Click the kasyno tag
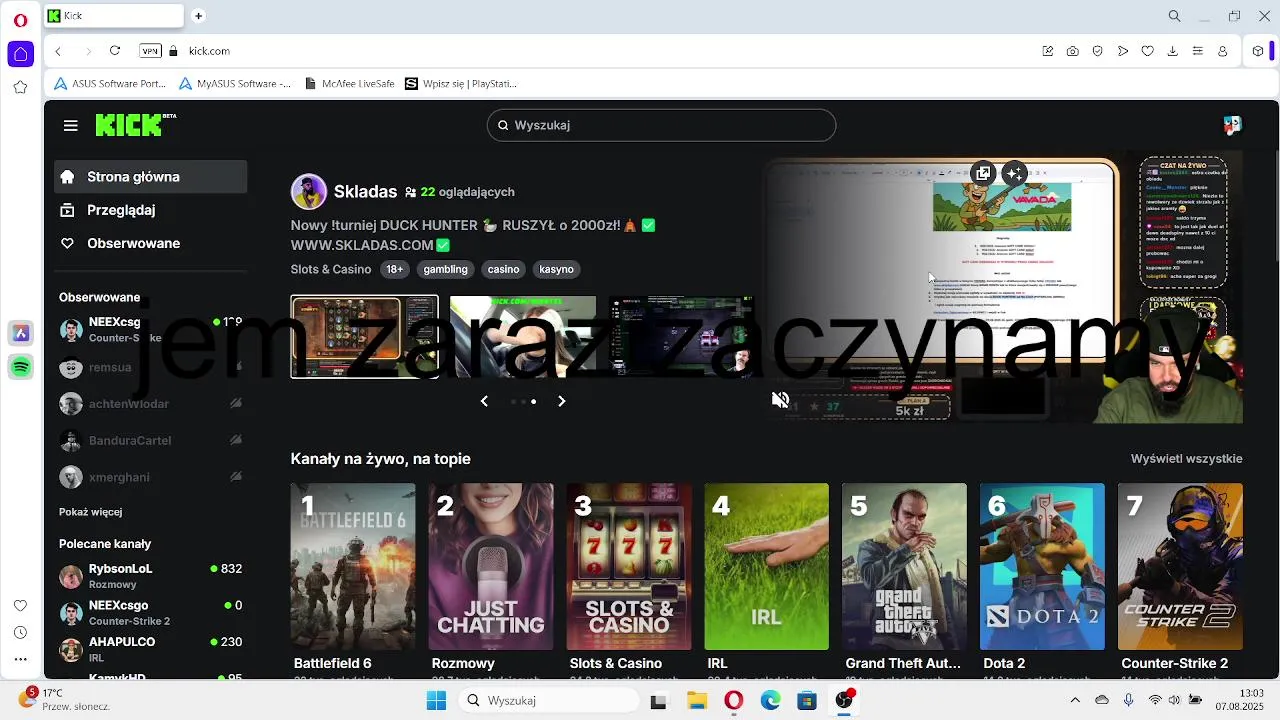The image size is (1280, 720). coord(556,269)
